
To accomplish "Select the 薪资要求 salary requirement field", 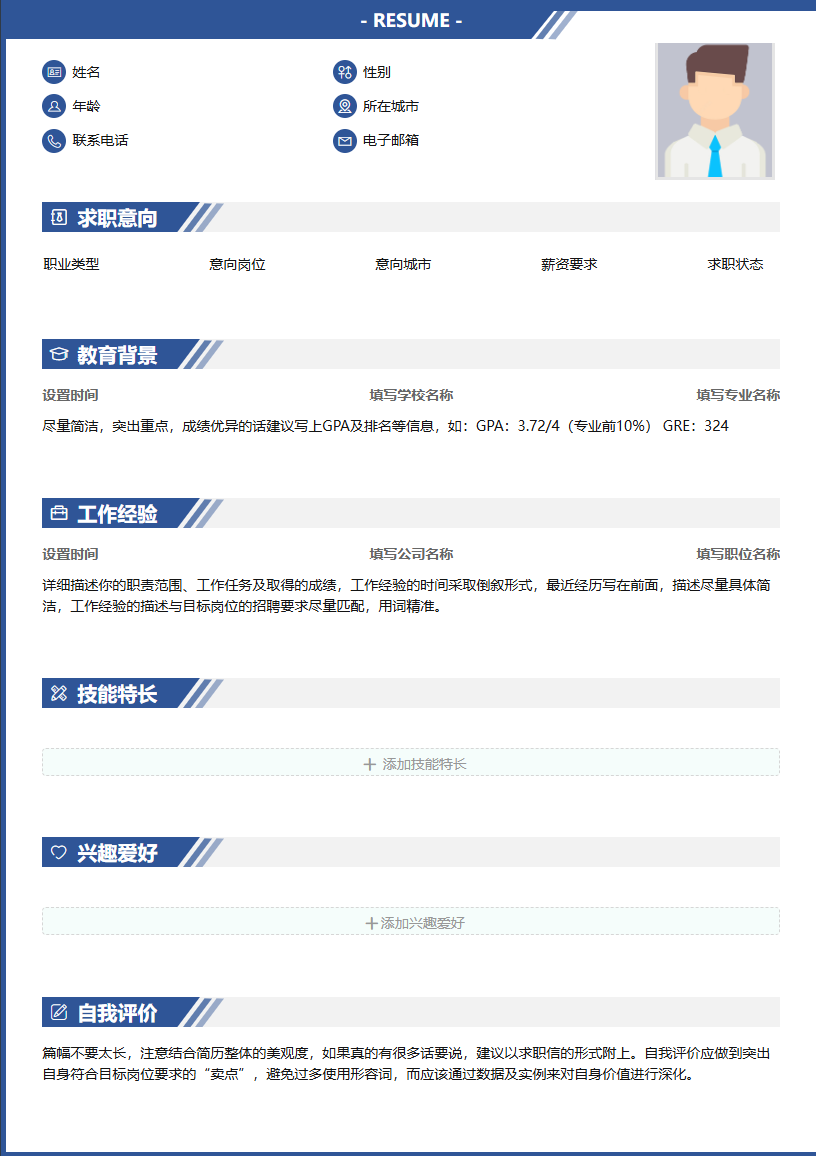I will pyautogui.click(x=569, y=264).
